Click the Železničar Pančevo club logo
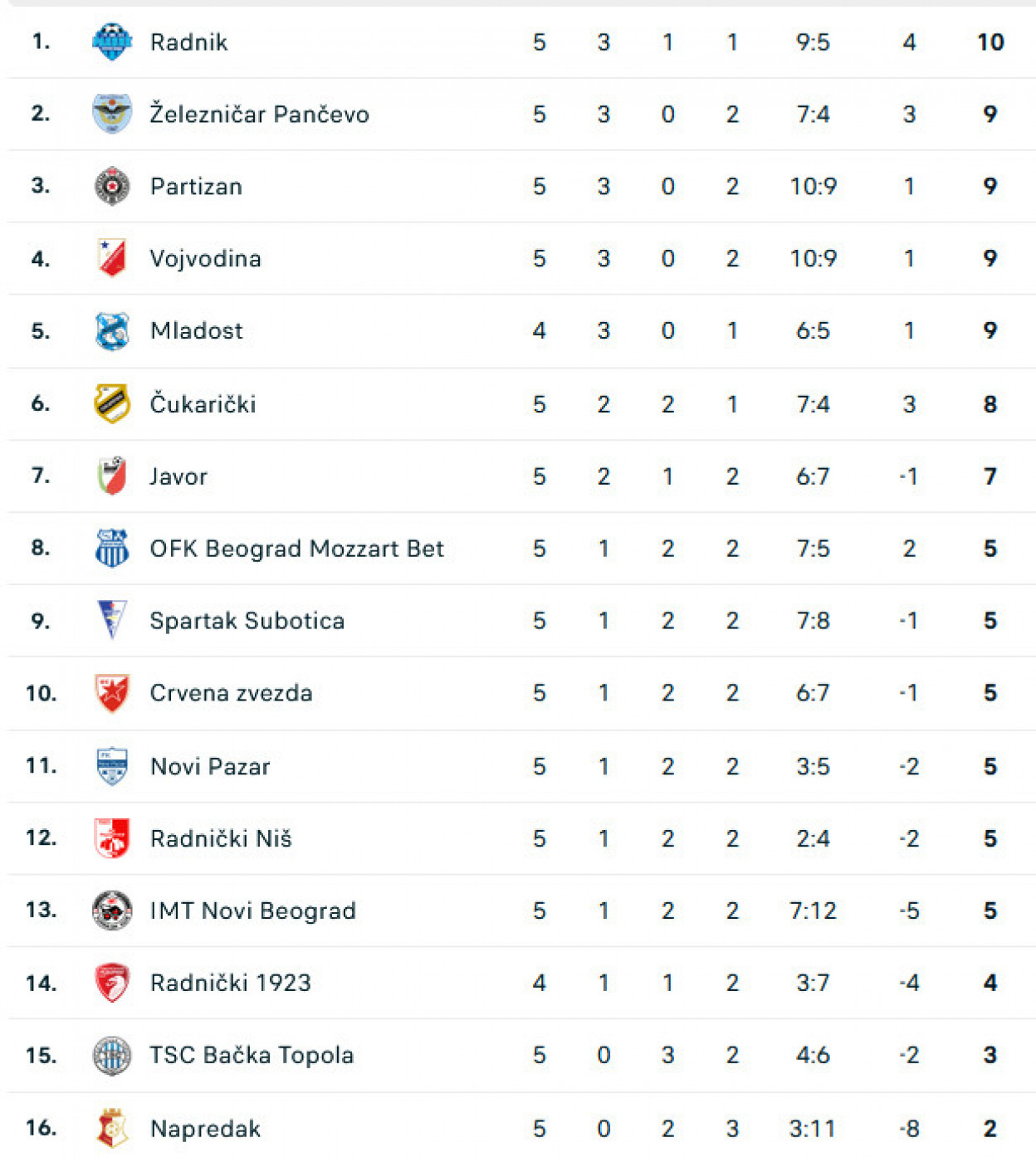This screenshot has width=1036, height=1162. [x=112, y=114]
